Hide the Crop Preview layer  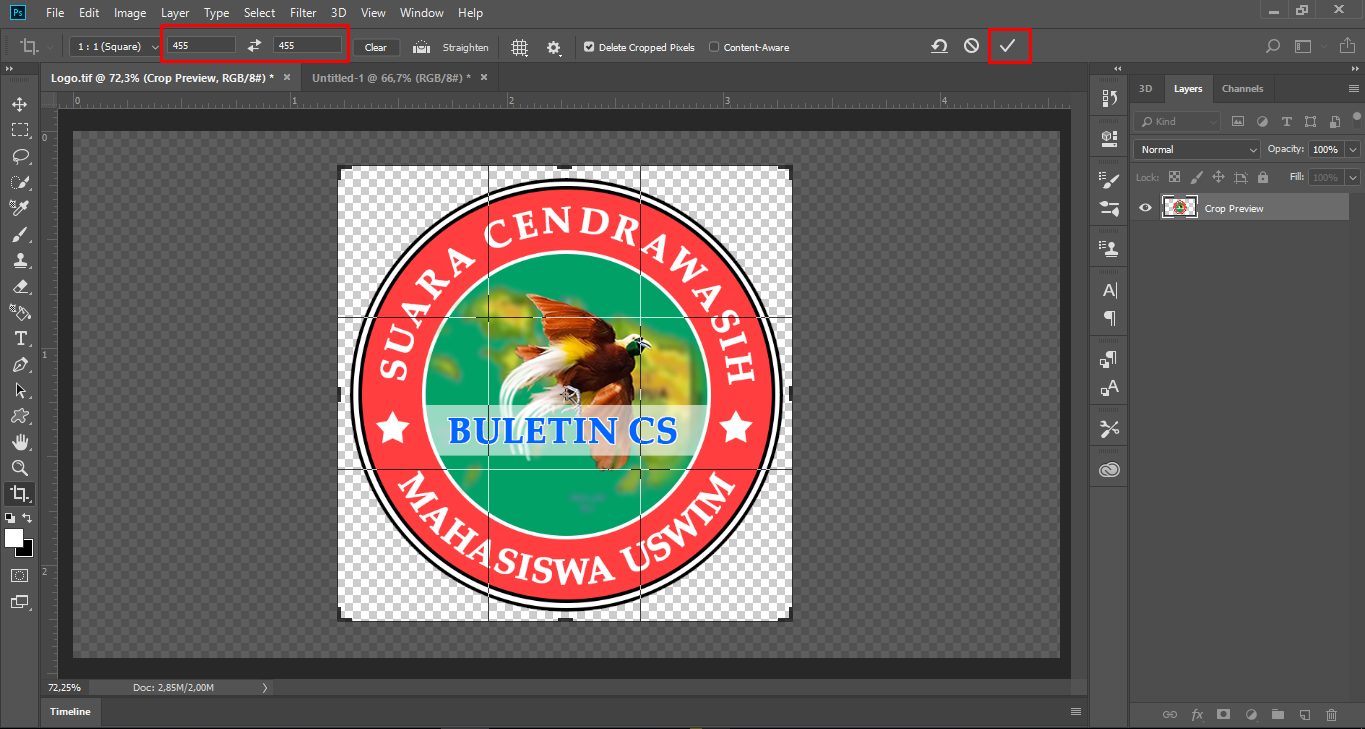[x=1146, y=208]
